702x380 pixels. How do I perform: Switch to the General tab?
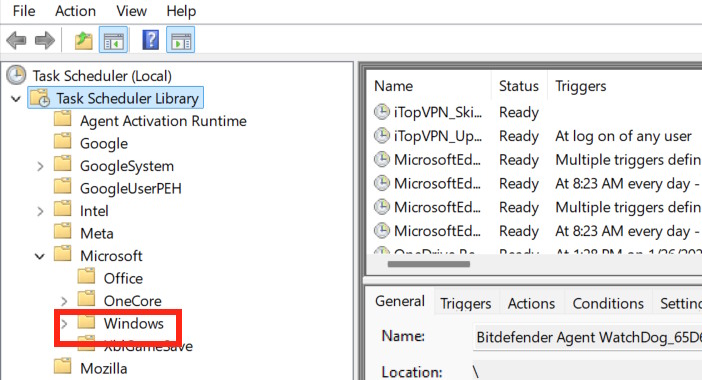click(x=400, y=301)
